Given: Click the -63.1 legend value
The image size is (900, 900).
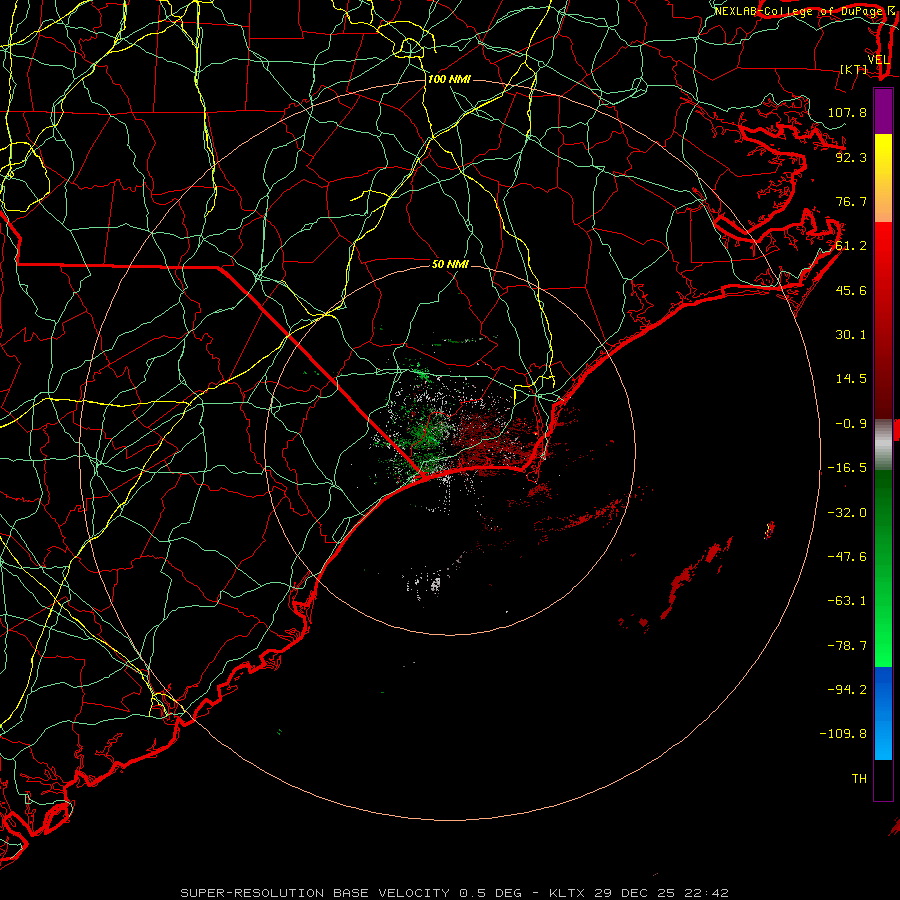Looking at the screenshot, I should tap(847, 601).
